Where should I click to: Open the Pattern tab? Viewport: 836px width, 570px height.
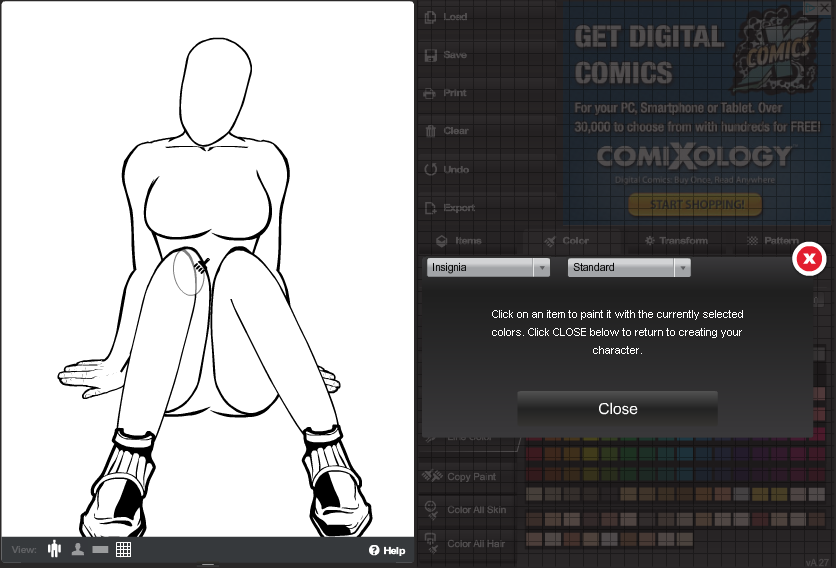(773, 241)
